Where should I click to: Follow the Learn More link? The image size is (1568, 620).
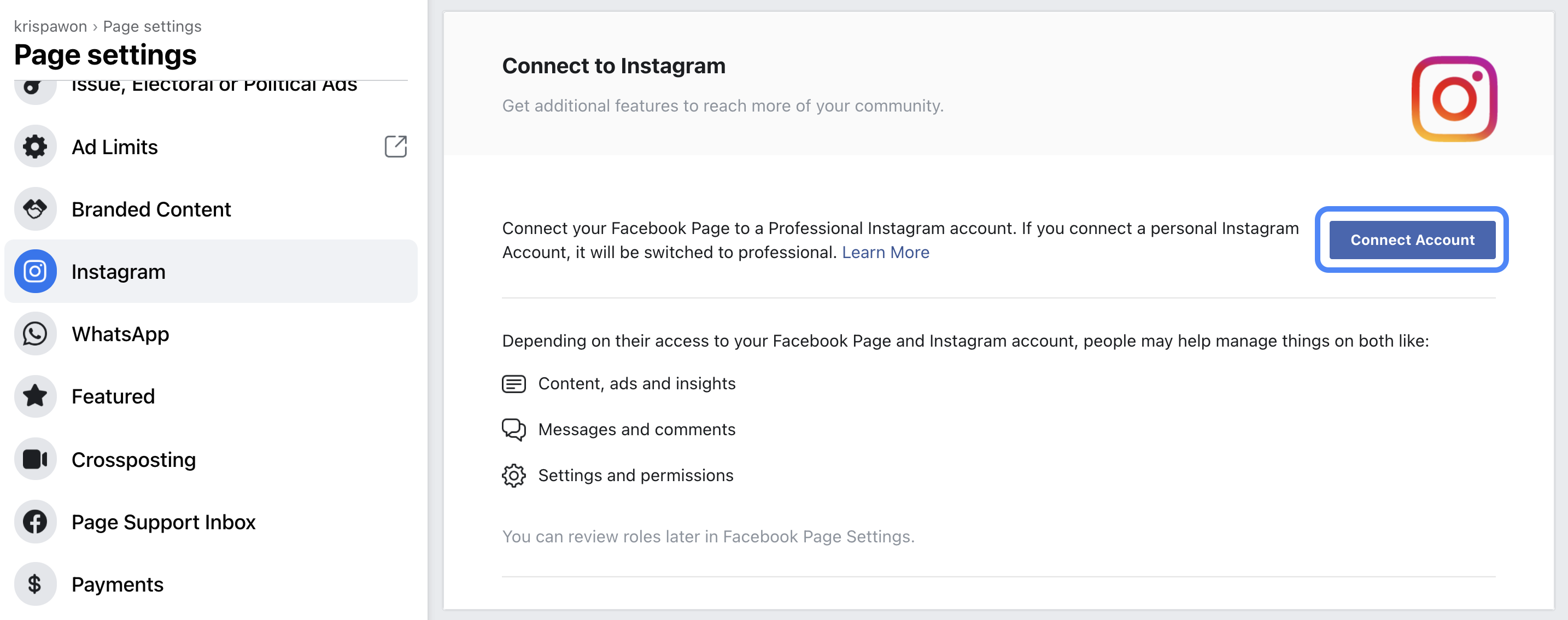(x=885, y=253)
